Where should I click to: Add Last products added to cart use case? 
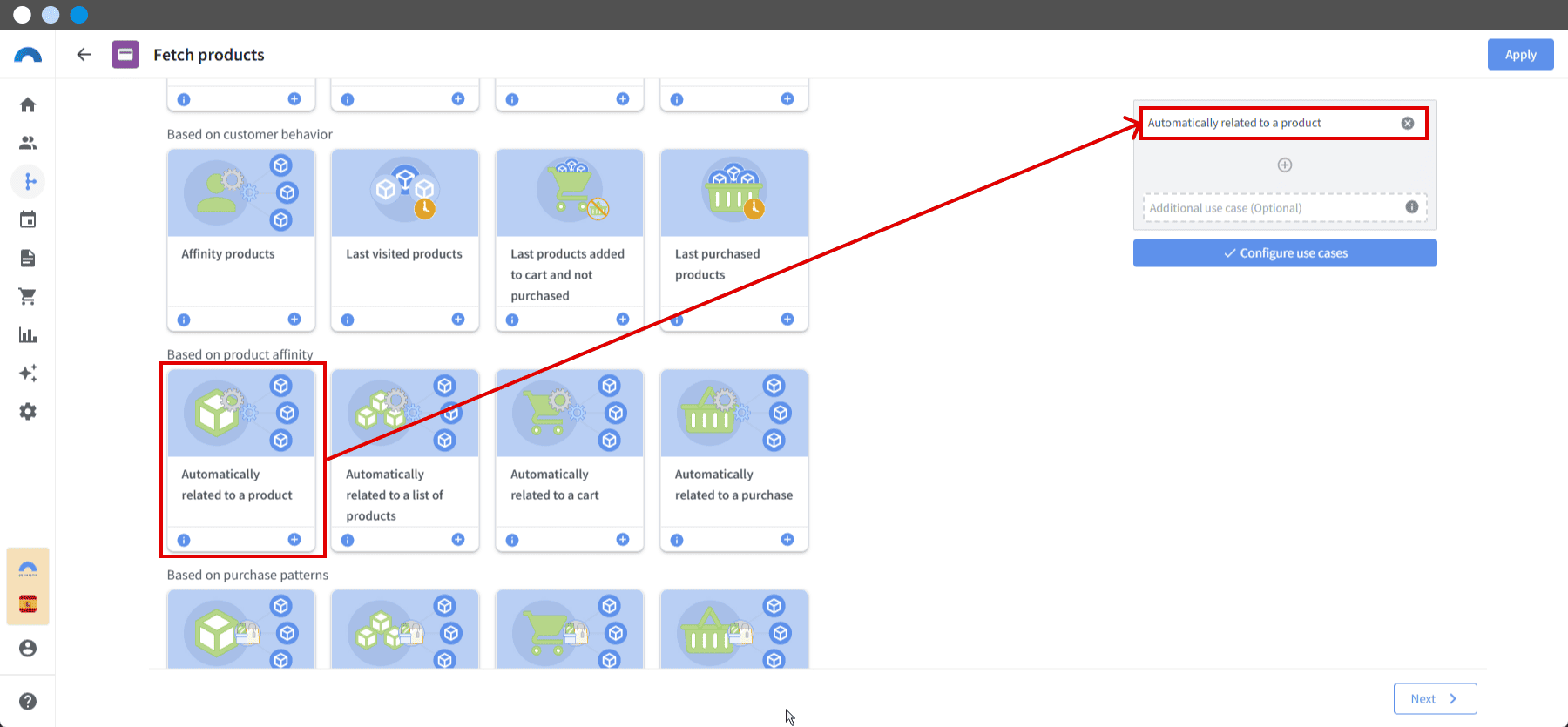tap(623, 320)
